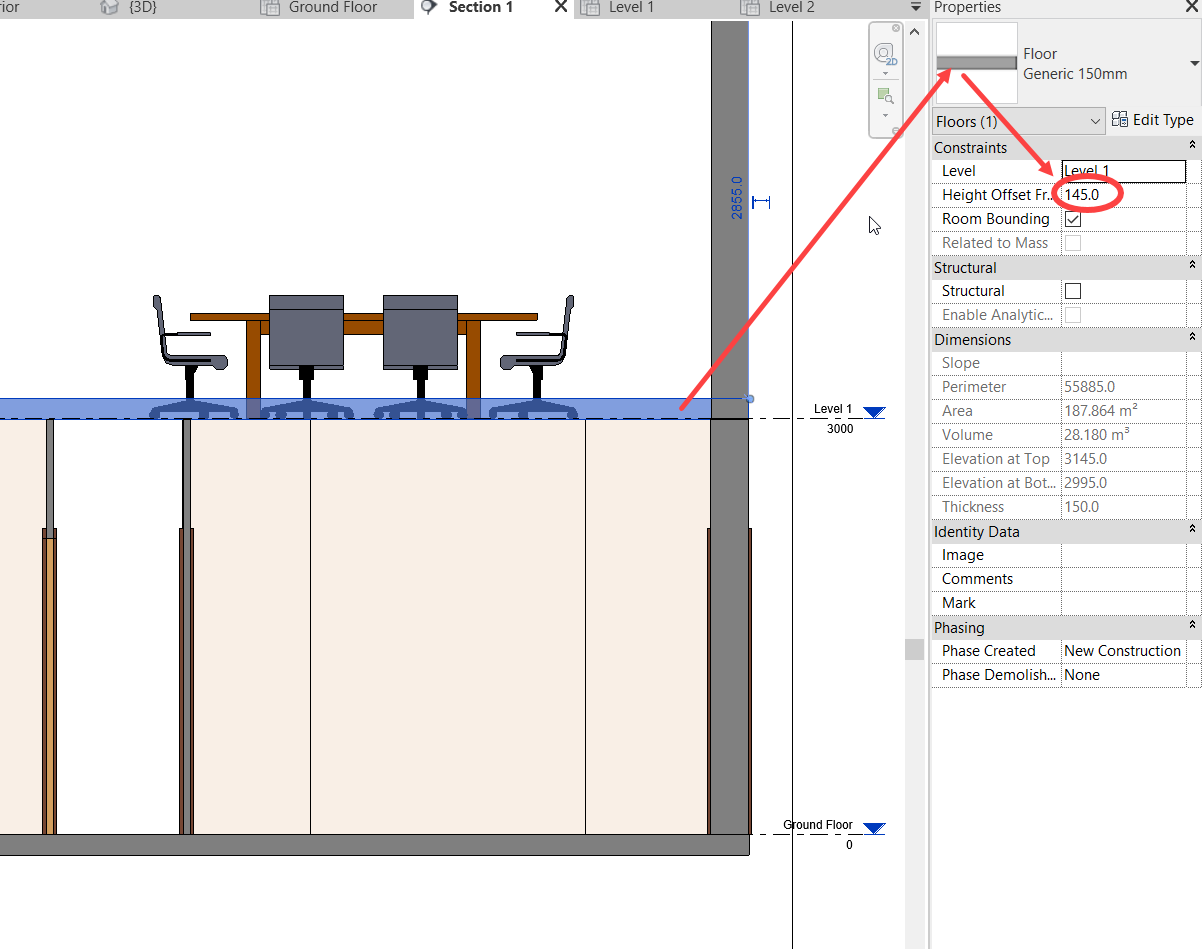Collapse the Identity Data section

pyautogui.click(x=1192, y=531)
